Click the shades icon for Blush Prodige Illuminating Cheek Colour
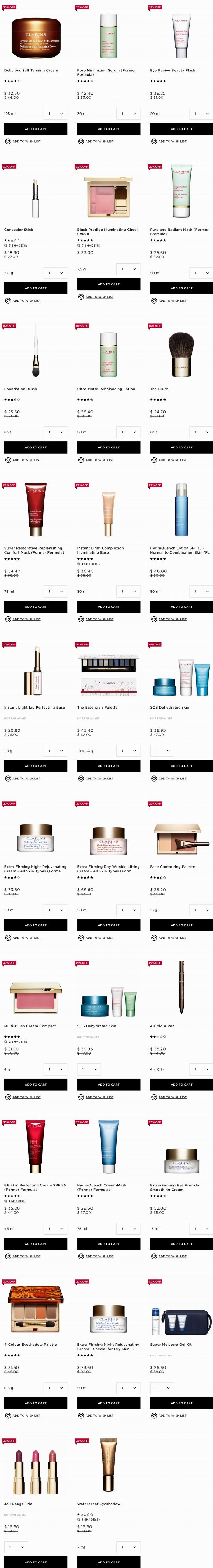 click(x=79, y=245)
